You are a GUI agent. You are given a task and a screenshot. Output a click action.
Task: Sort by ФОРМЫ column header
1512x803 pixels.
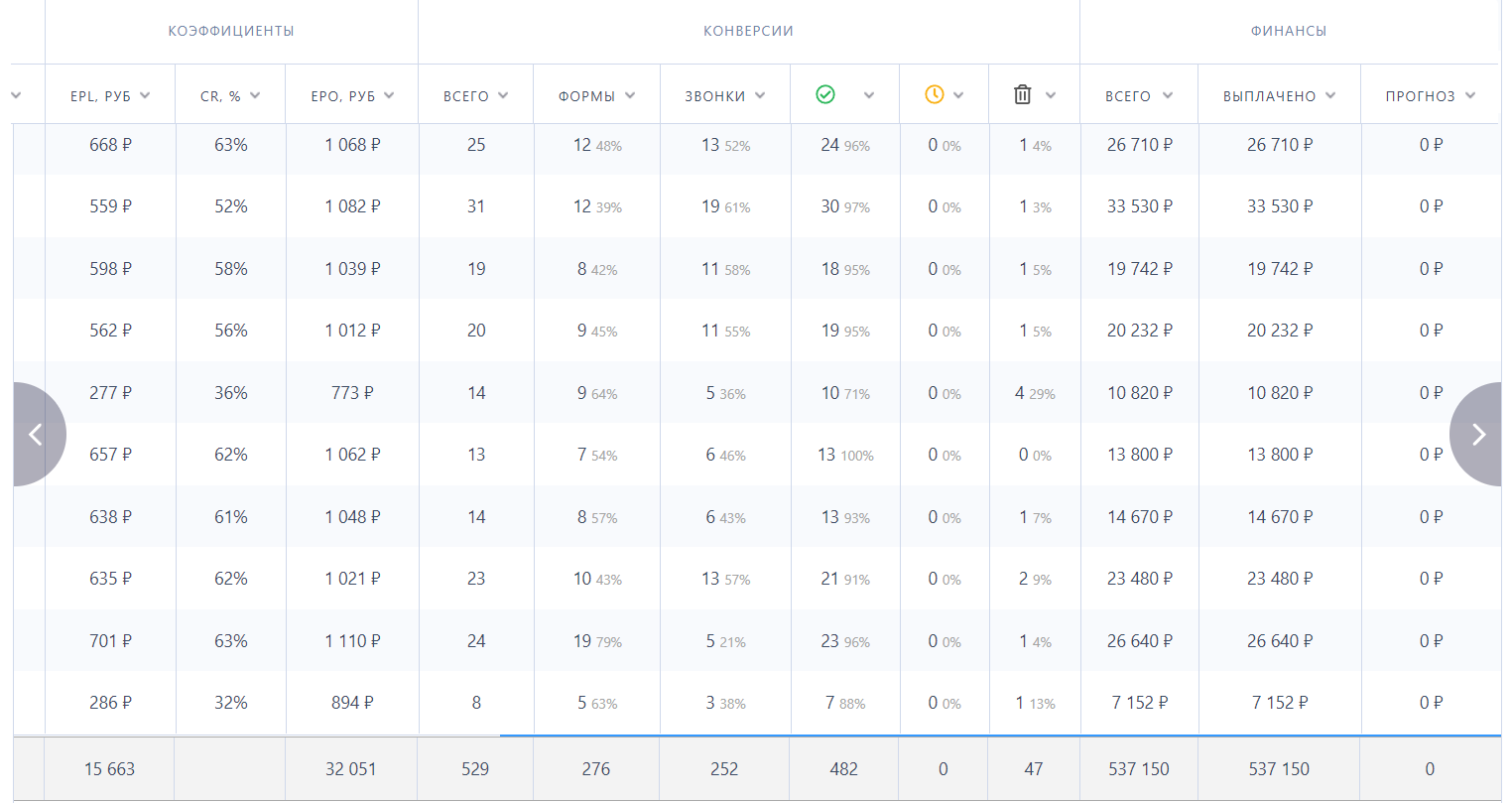pos(596,96)
